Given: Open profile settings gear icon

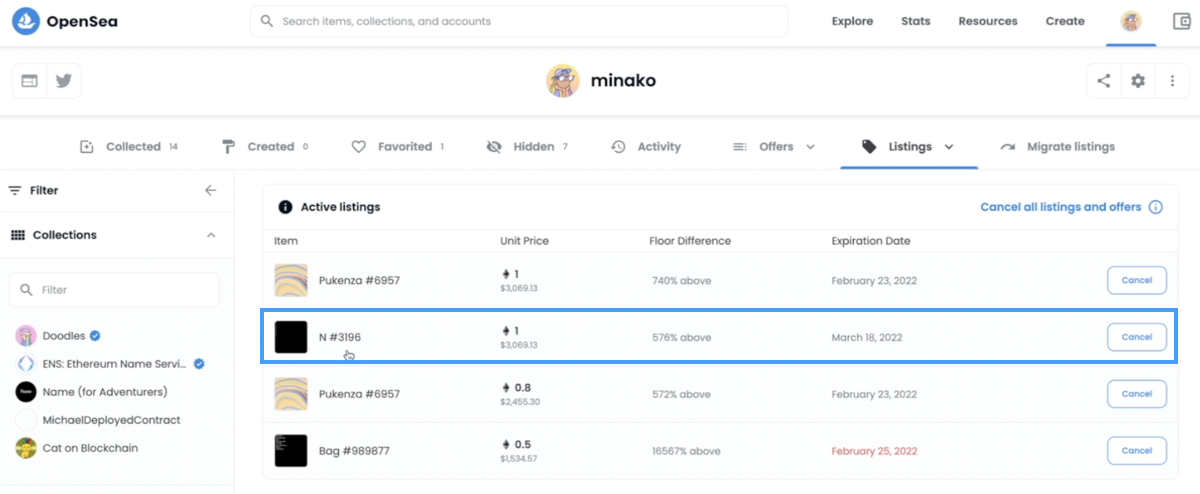Looking at the screenshot, I should point(1138,81).
